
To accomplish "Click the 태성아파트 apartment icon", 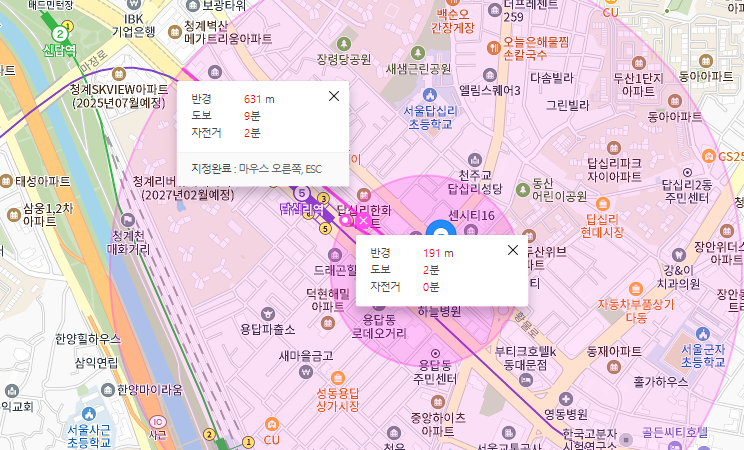I will [6, 181].
